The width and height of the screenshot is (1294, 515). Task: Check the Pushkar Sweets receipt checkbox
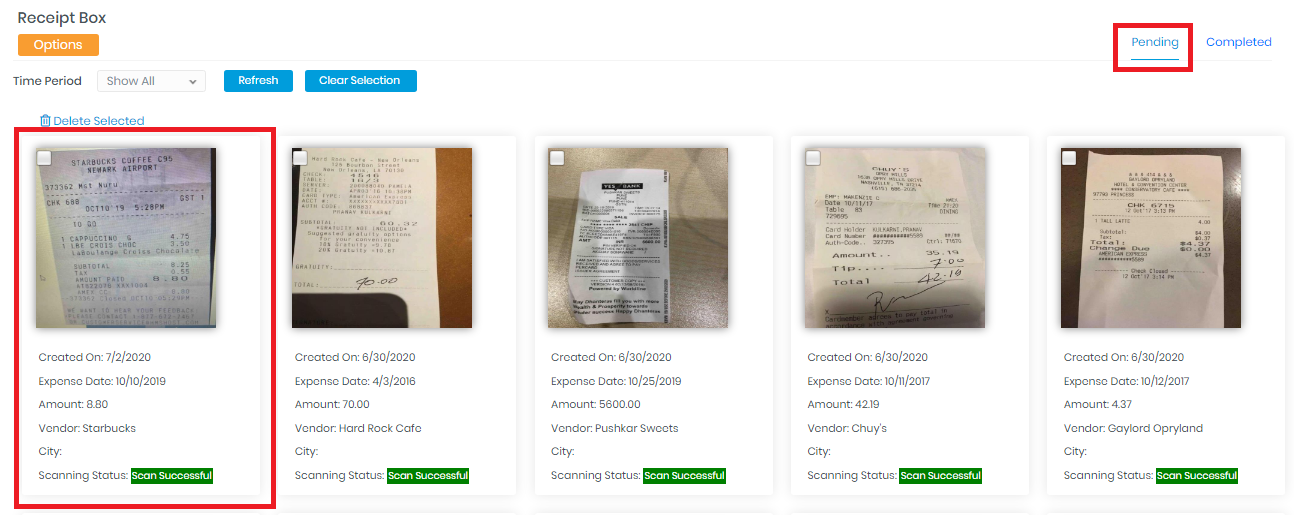pos(556,158)
